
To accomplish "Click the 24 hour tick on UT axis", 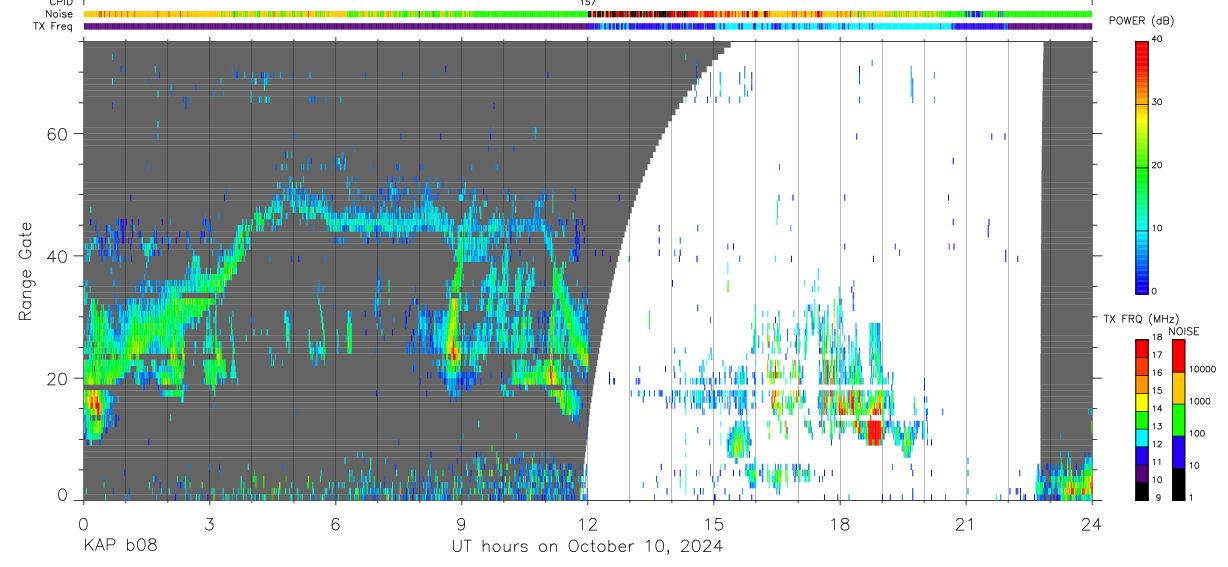I will point(1092,523).
